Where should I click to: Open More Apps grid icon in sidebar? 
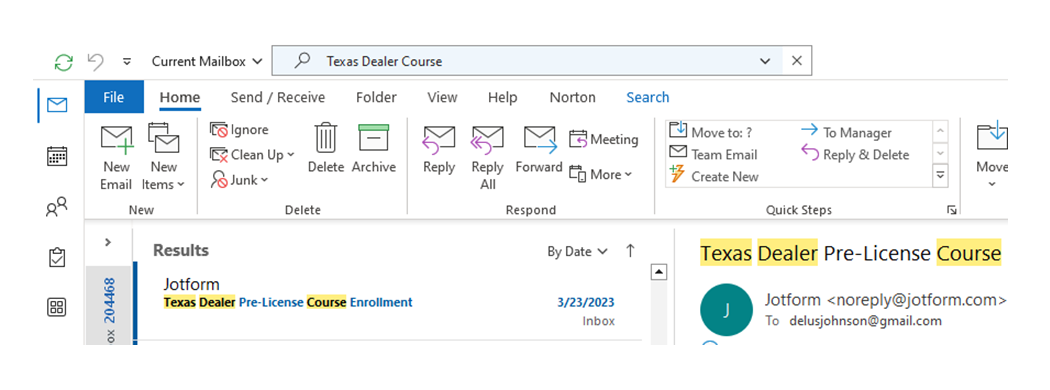click(57, 308)
